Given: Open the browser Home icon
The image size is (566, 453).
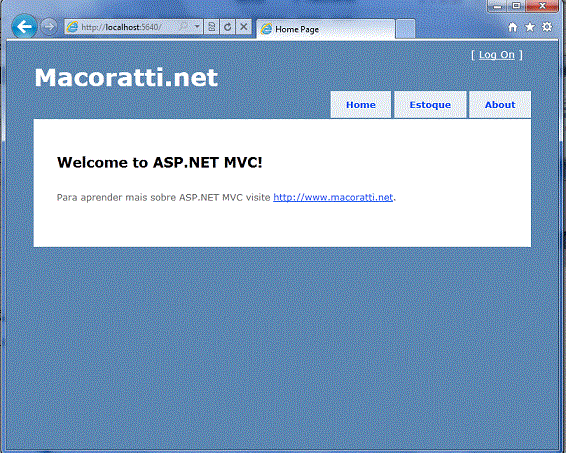Looking at the screenshot, I should 513,27.
